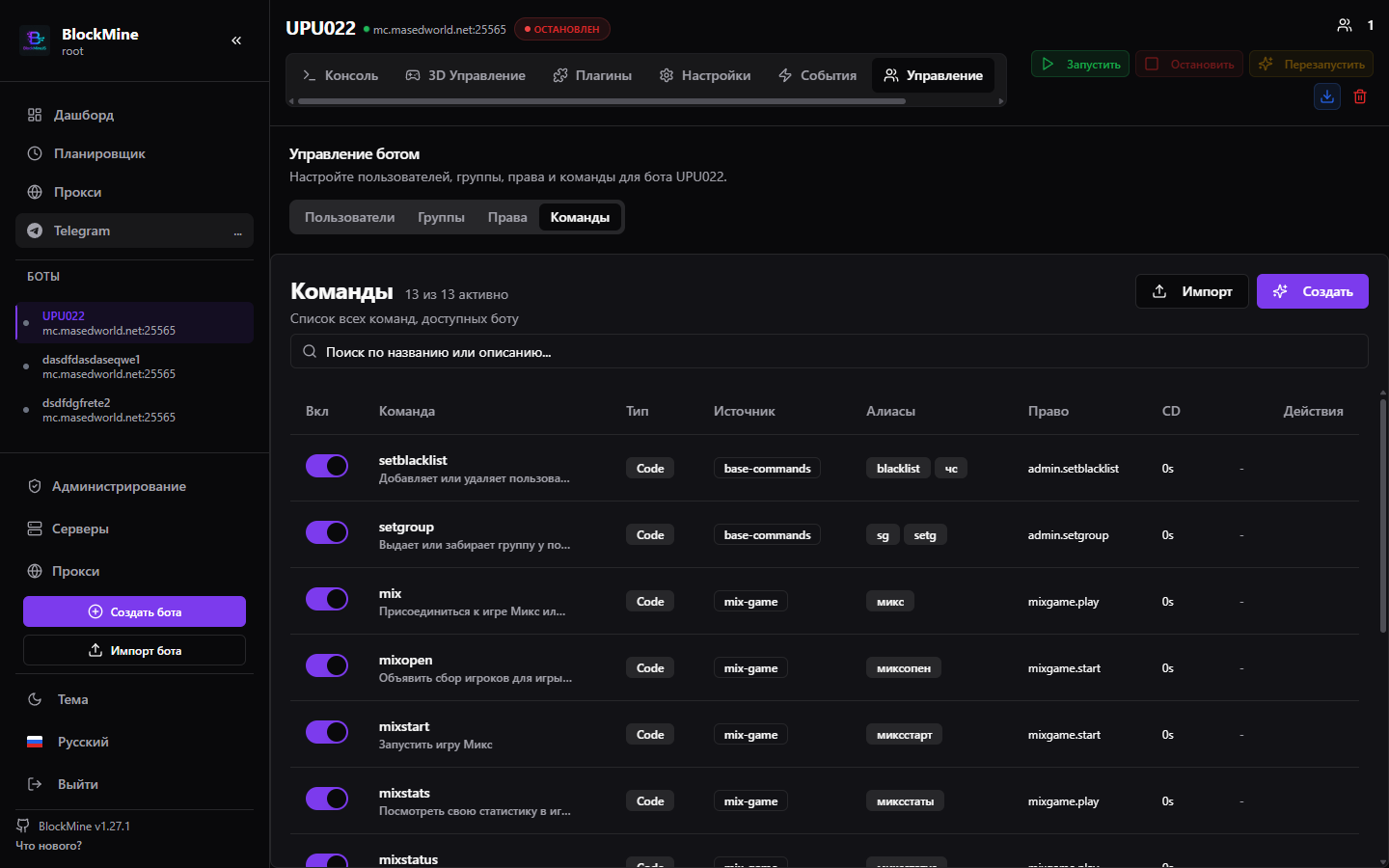
Task: Open the upper Прокси sidebar item
Action: (134, 192)
